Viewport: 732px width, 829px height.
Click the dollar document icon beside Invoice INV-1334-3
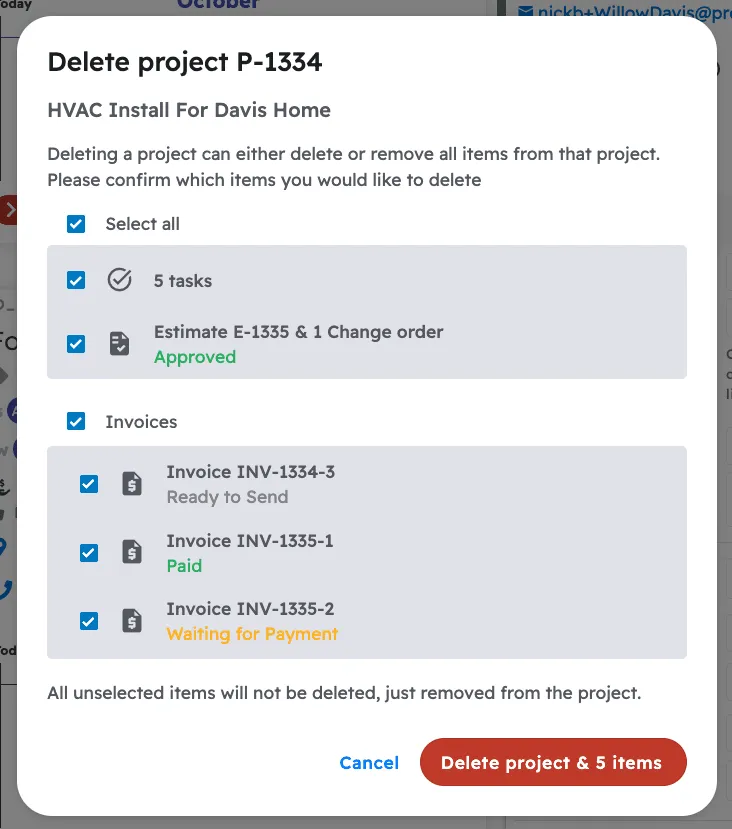tap(131, 483)
